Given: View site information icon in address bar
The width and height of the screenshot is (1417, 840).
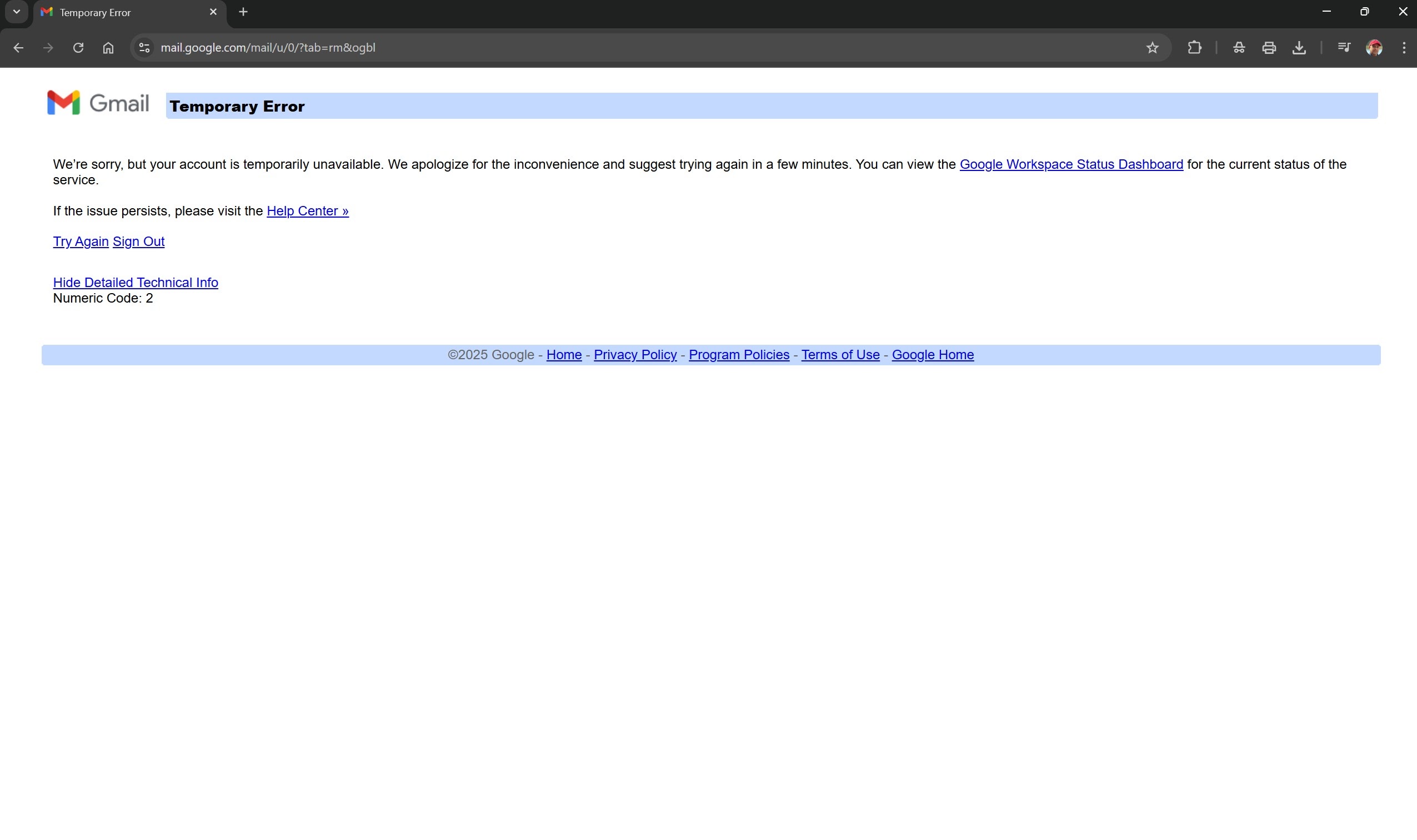Looking at the screenshot, I should 144,48.
